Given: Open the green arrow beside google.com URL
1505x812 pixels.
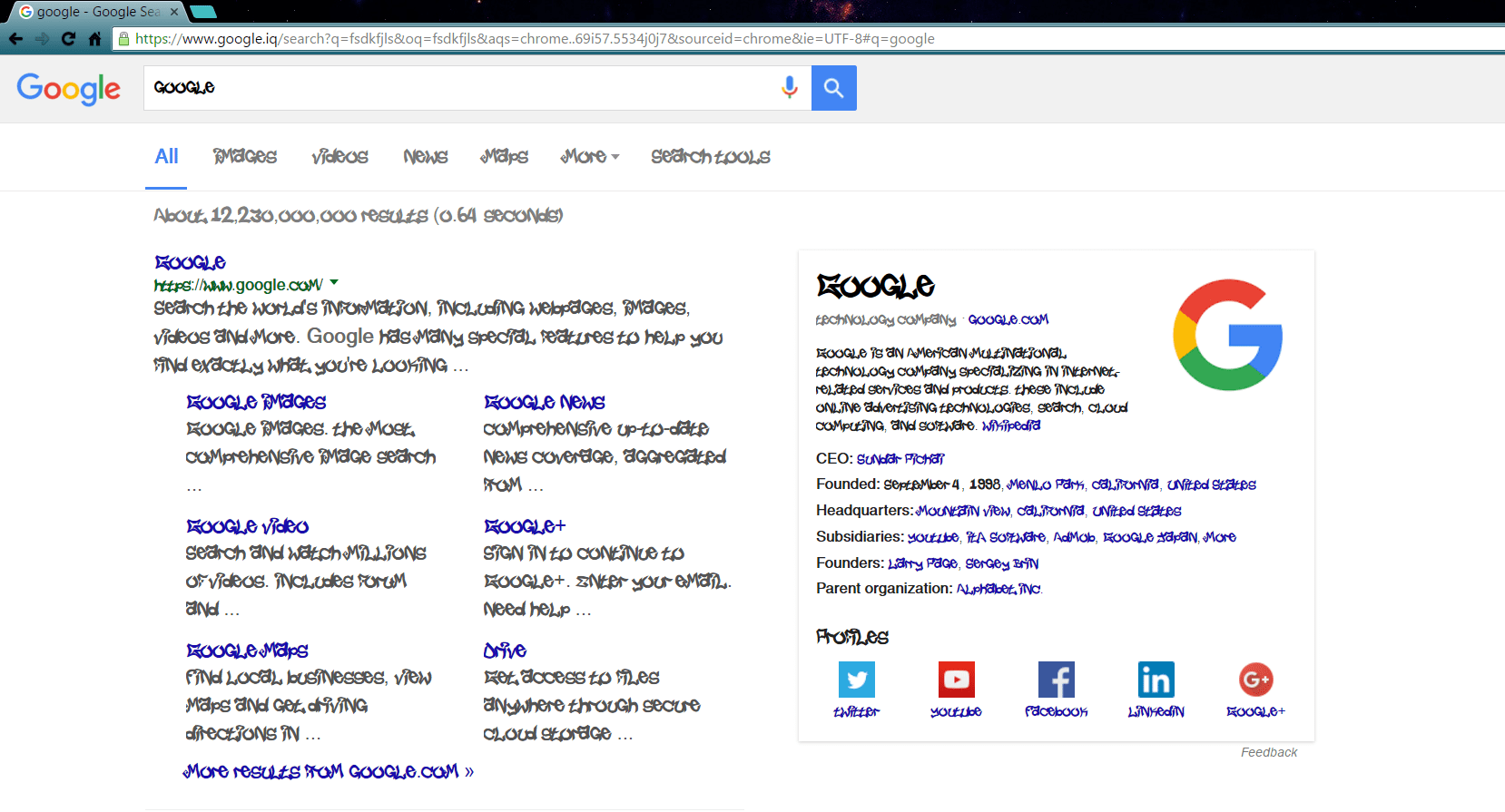Looking at the screenshot, I should (334, 283).
